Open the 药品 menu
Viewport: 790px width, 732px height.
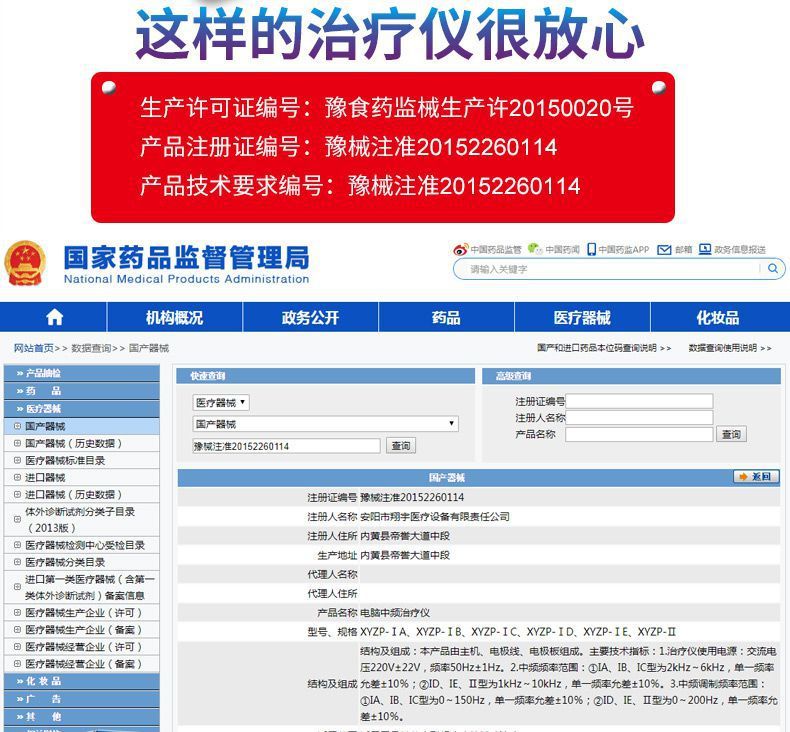tap(446, 317)
